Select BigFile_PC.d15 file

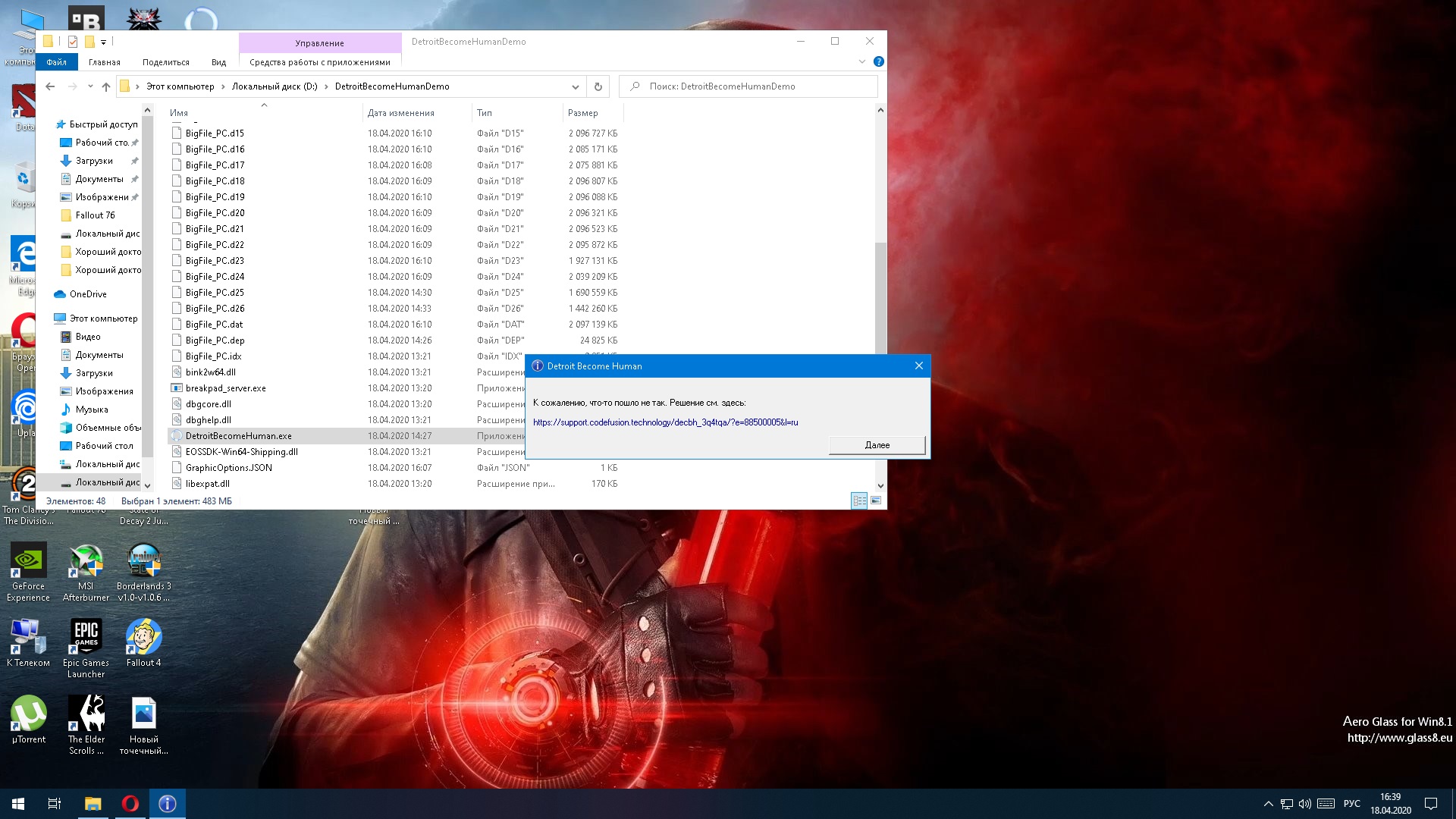coord(215,133)
